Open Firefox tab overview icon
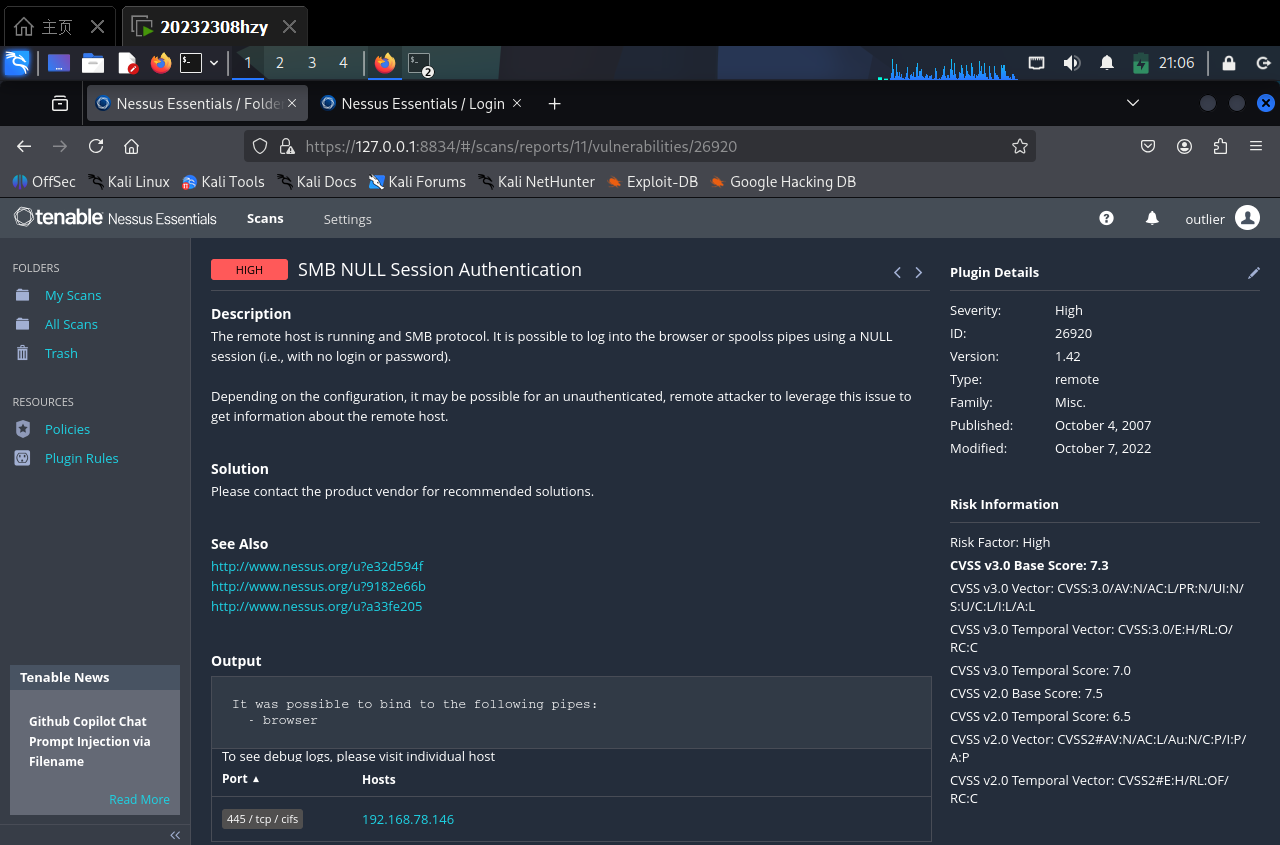This screenshot has height=845, width=1280. [x=60, y=103]
